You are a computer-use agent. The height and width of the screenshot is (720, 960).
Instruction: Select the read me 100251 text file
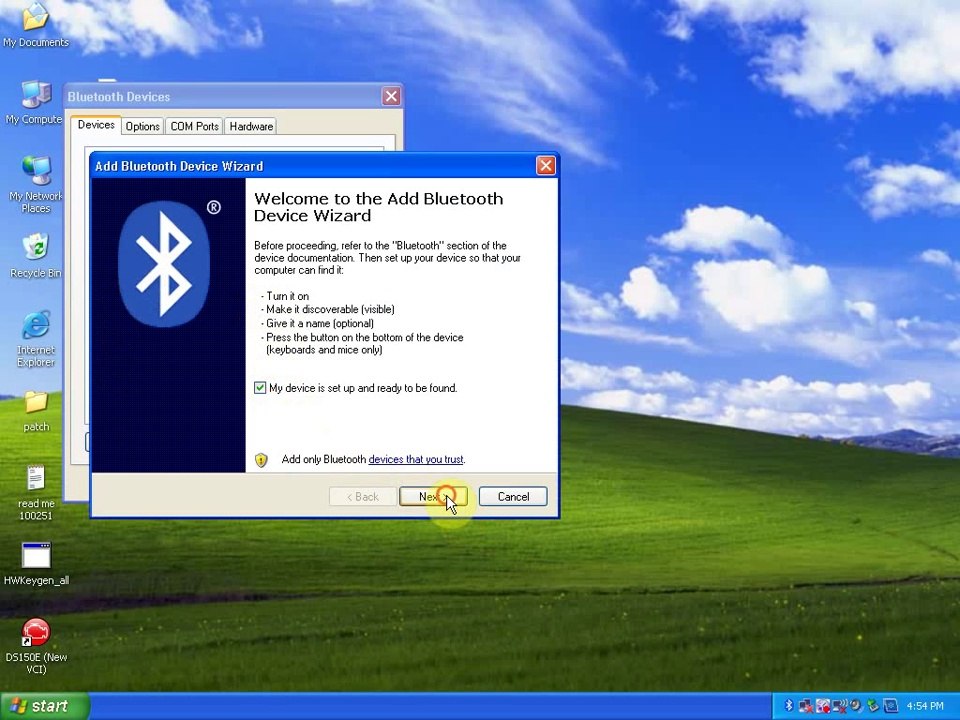click(36, 493)
